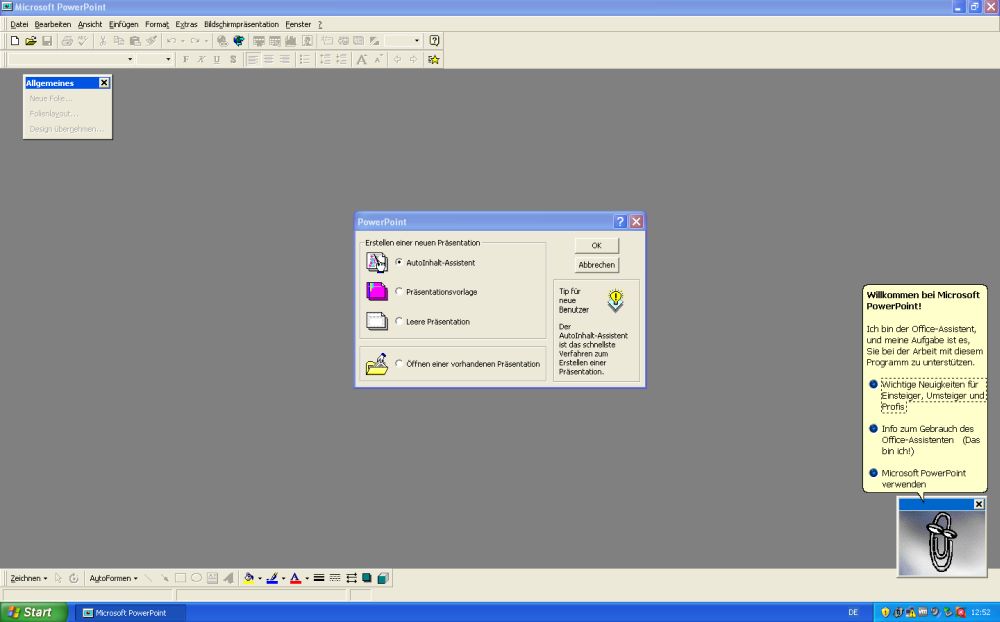Open the Extras menu
The image size is (1000, 622).
click(x=186, y=24)
